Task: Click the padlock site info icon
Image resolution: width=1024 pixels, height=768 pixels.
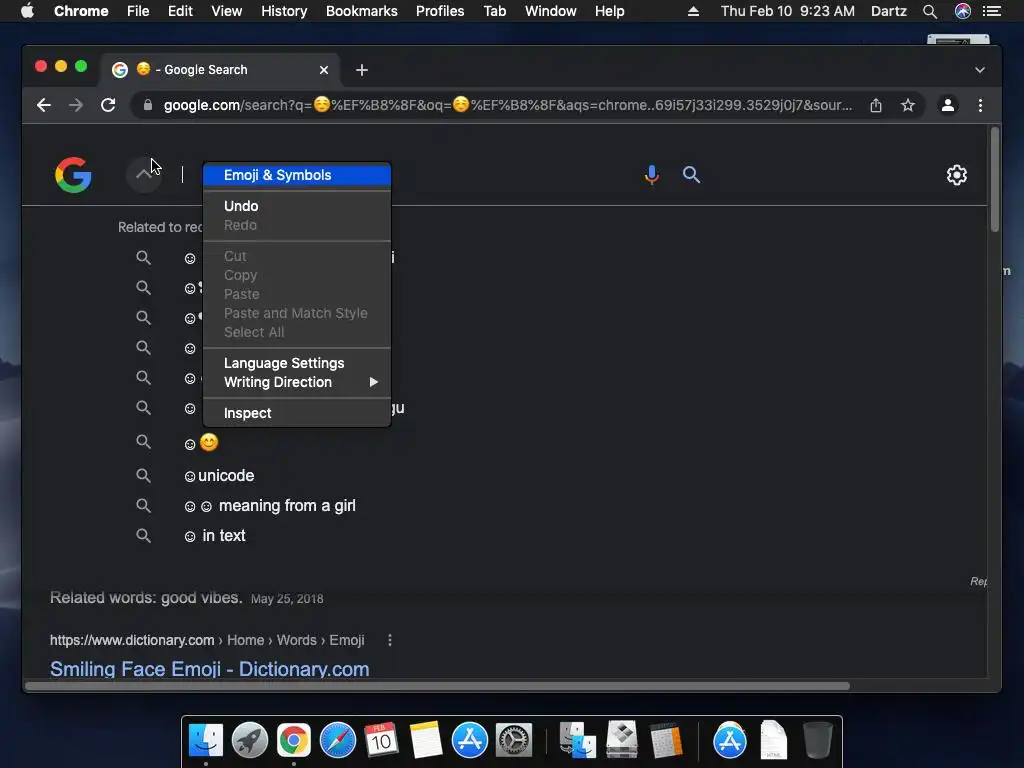Action: (148, 105)
